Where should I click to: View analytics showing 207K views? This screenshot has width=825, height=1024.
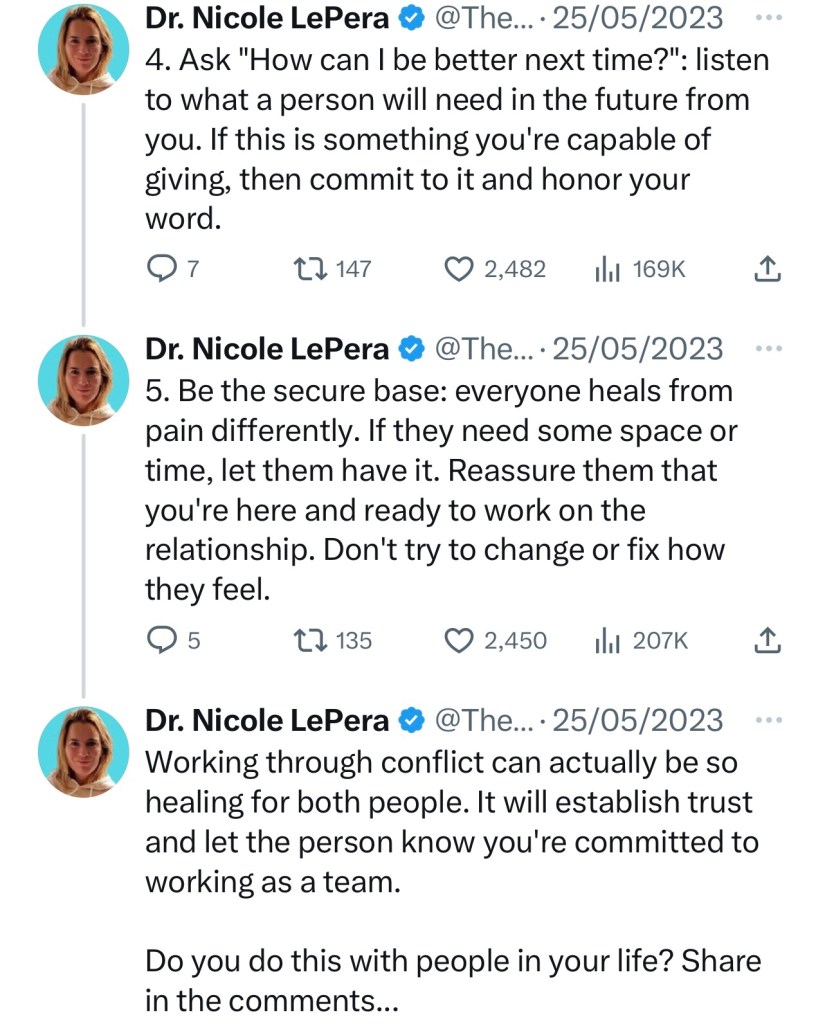(609, 640)
